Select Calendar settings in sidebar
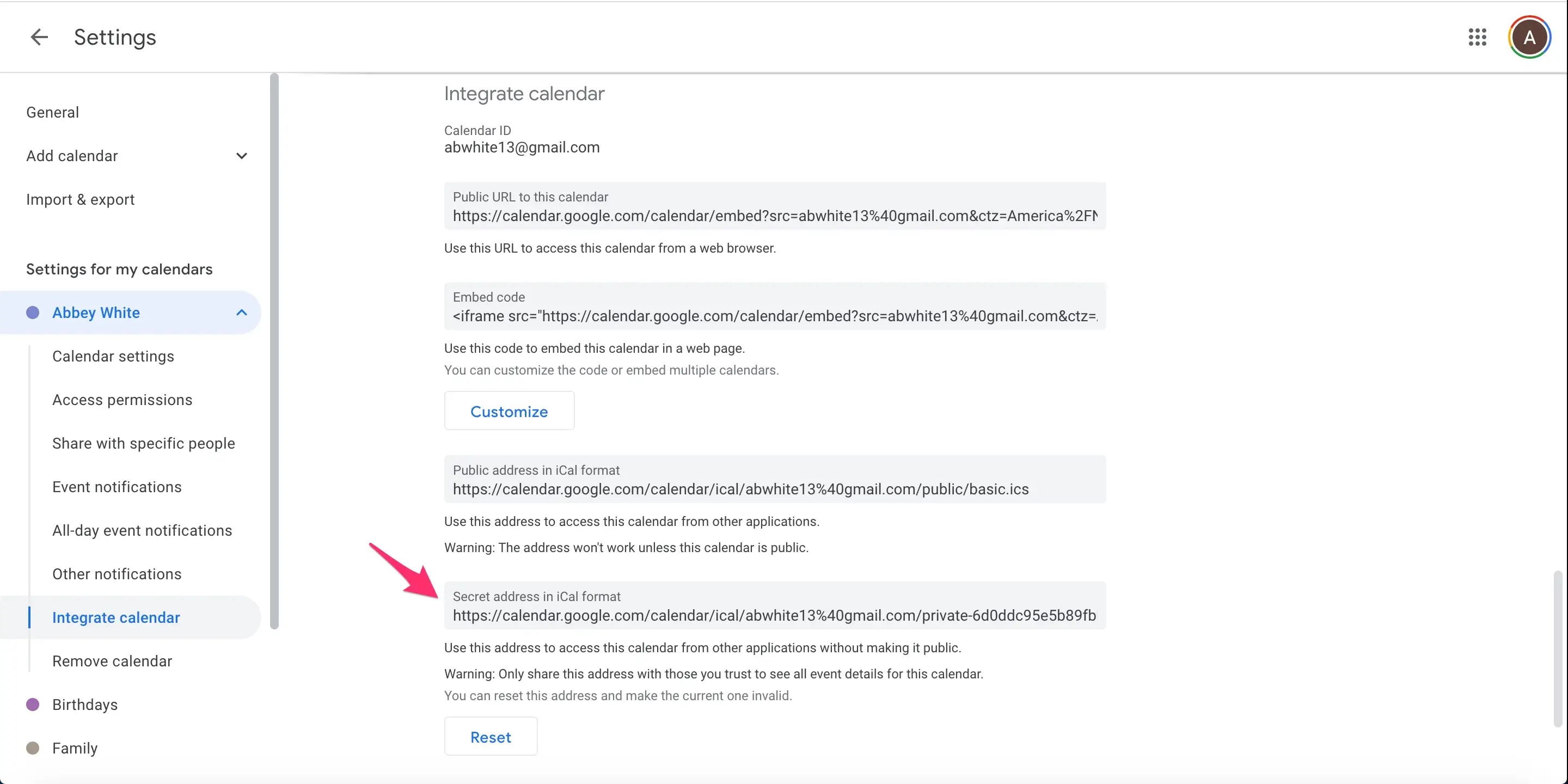Screen dimensions: 1568x784 (113, 356)
